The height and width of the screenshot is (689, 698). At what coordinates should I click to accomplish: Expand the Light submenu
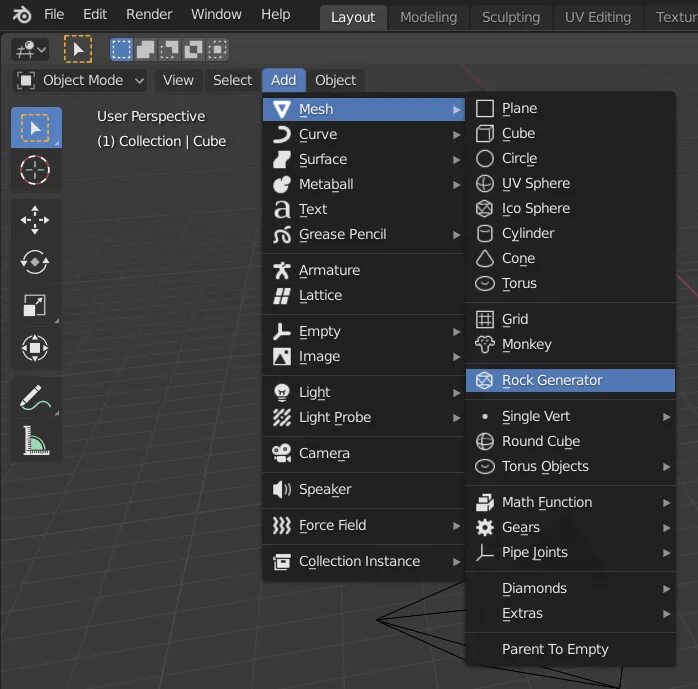(x=364, y=393)
